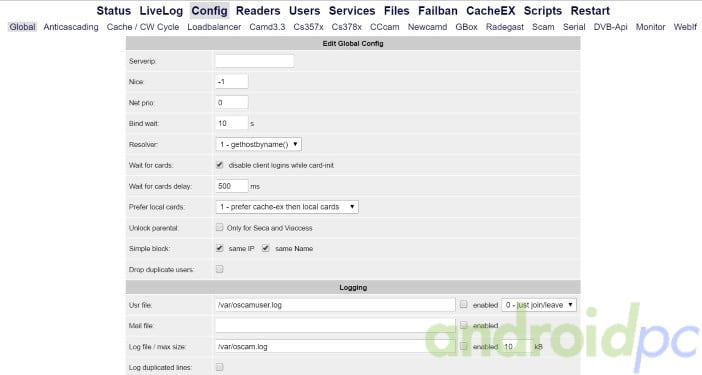
Task: Open the Radegast config tab
Action: [x=505, y=27]
